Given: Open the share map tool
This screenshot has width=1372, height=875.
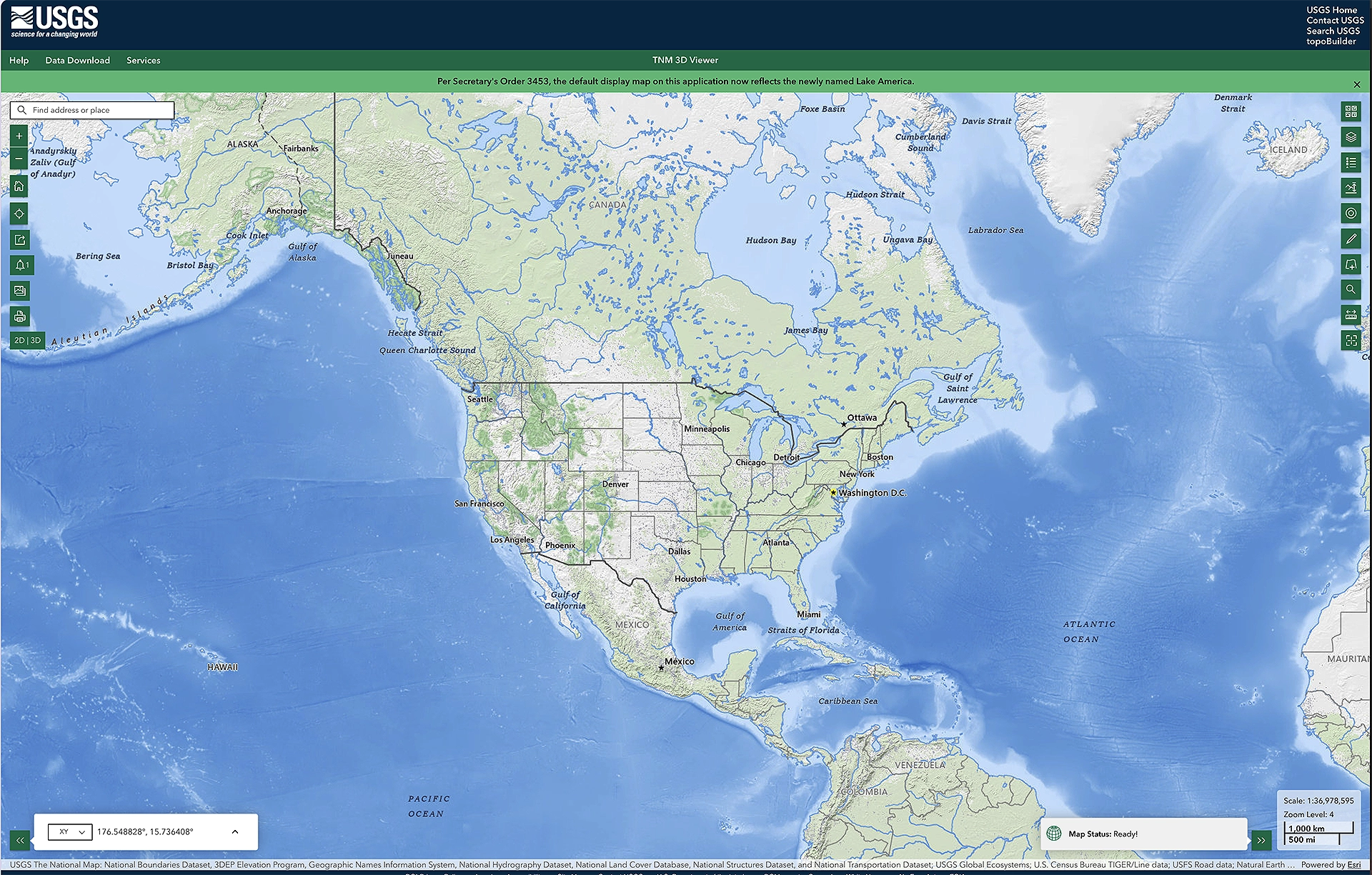Looking at the screenshot, I should coord(19,240).
